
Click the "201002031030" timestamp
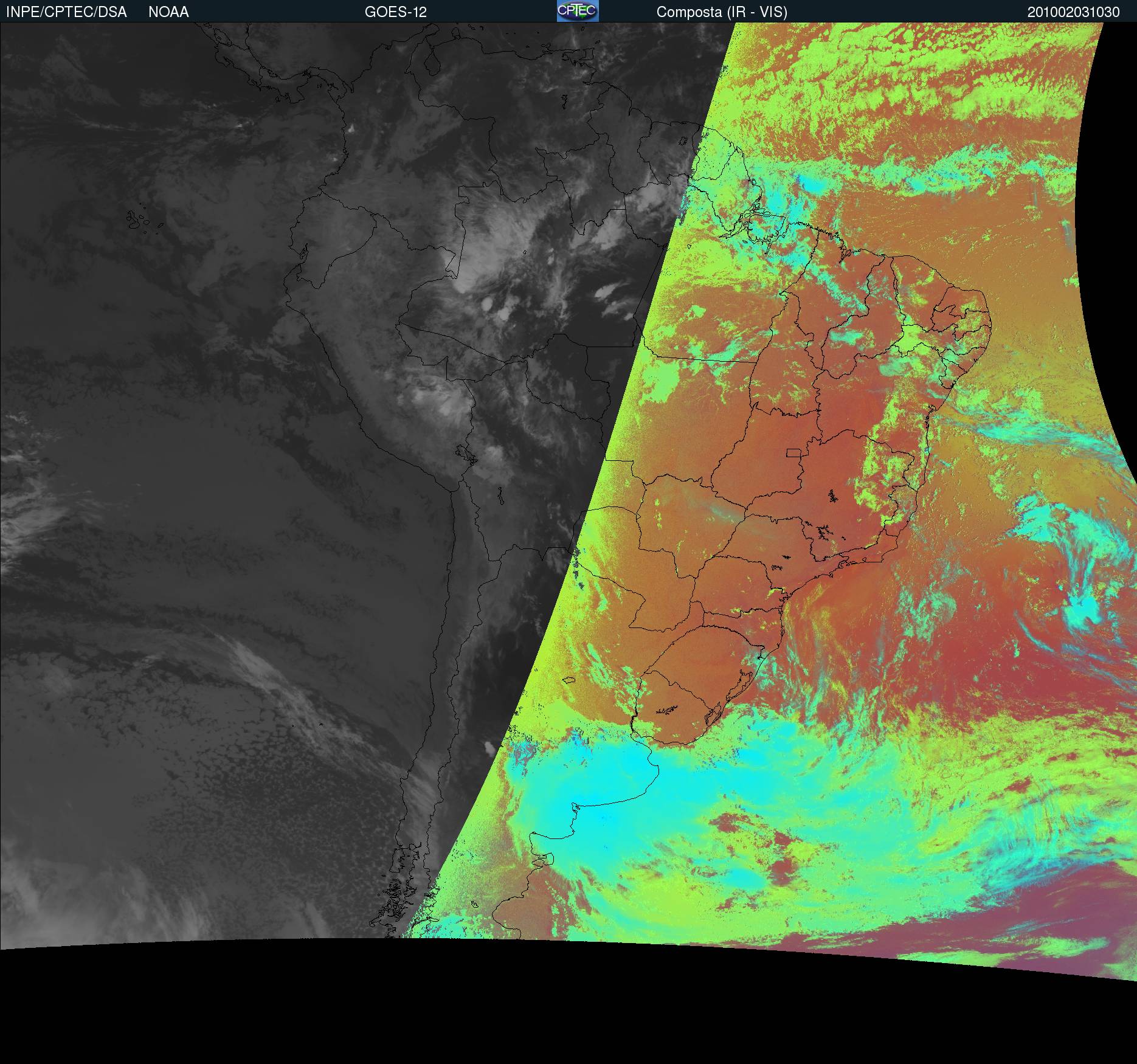click(x=1074, y=12)
